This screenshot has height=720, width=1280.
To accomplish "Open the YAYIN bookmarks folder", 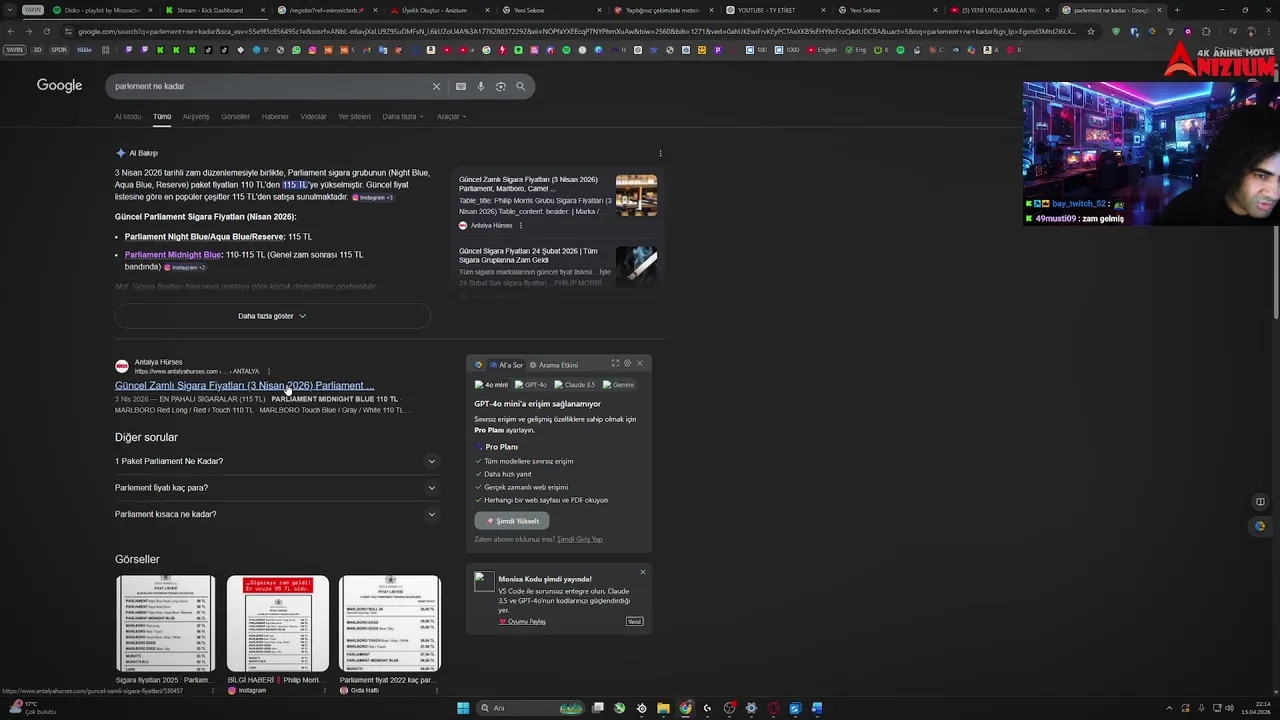I will 14,50.
